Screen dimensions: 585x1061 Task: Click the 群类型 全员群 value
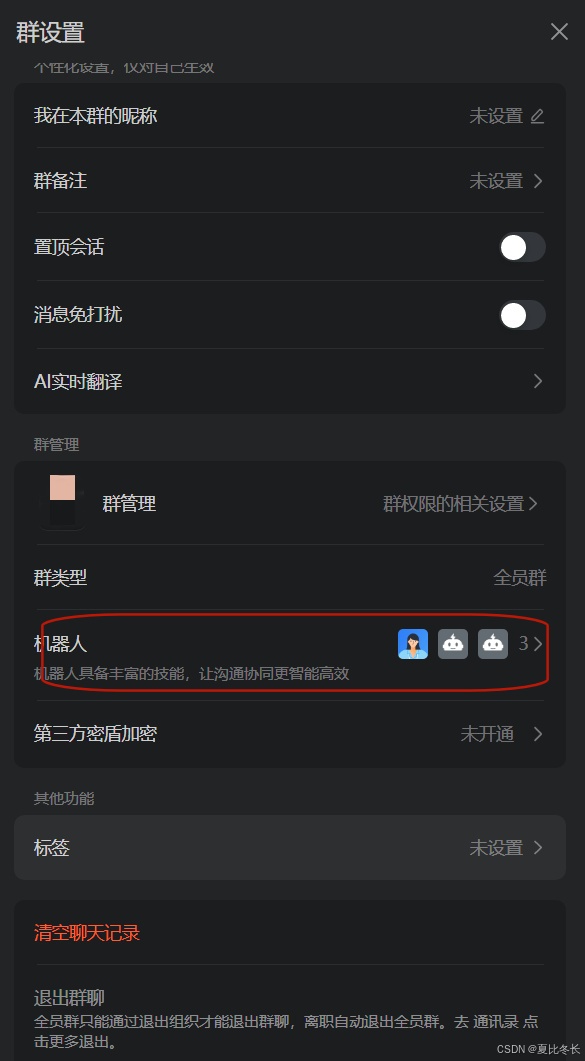[x=519, y=578]
